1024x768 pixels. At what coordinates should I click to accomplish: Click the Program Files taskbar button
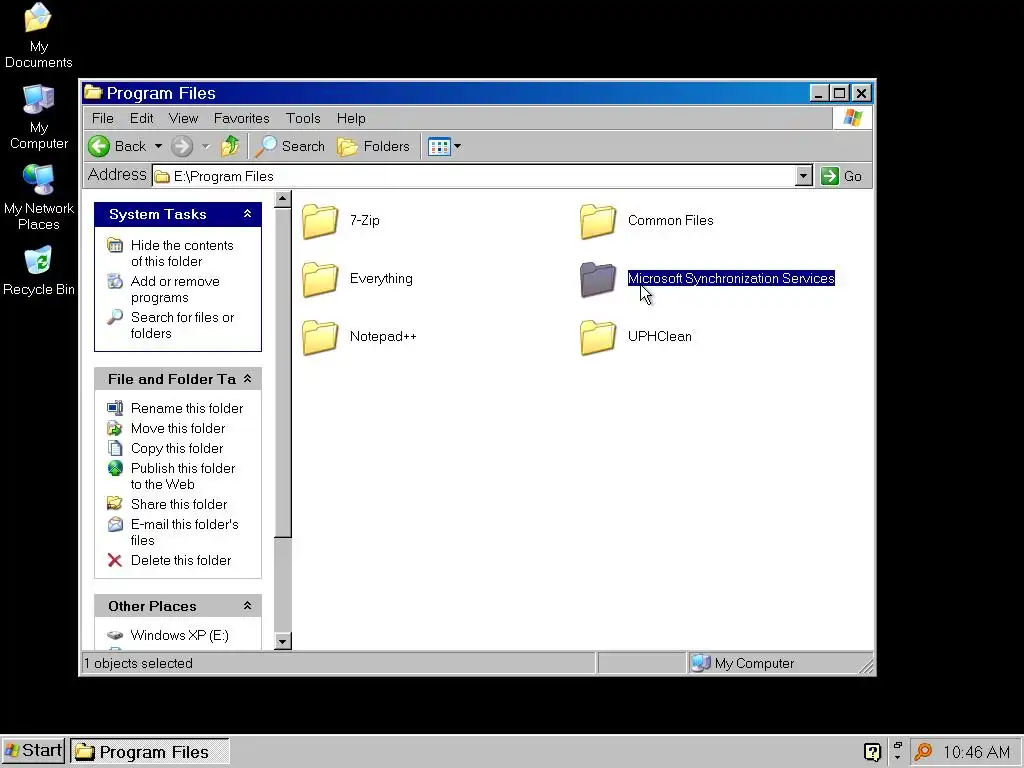(x=150, y=752)
